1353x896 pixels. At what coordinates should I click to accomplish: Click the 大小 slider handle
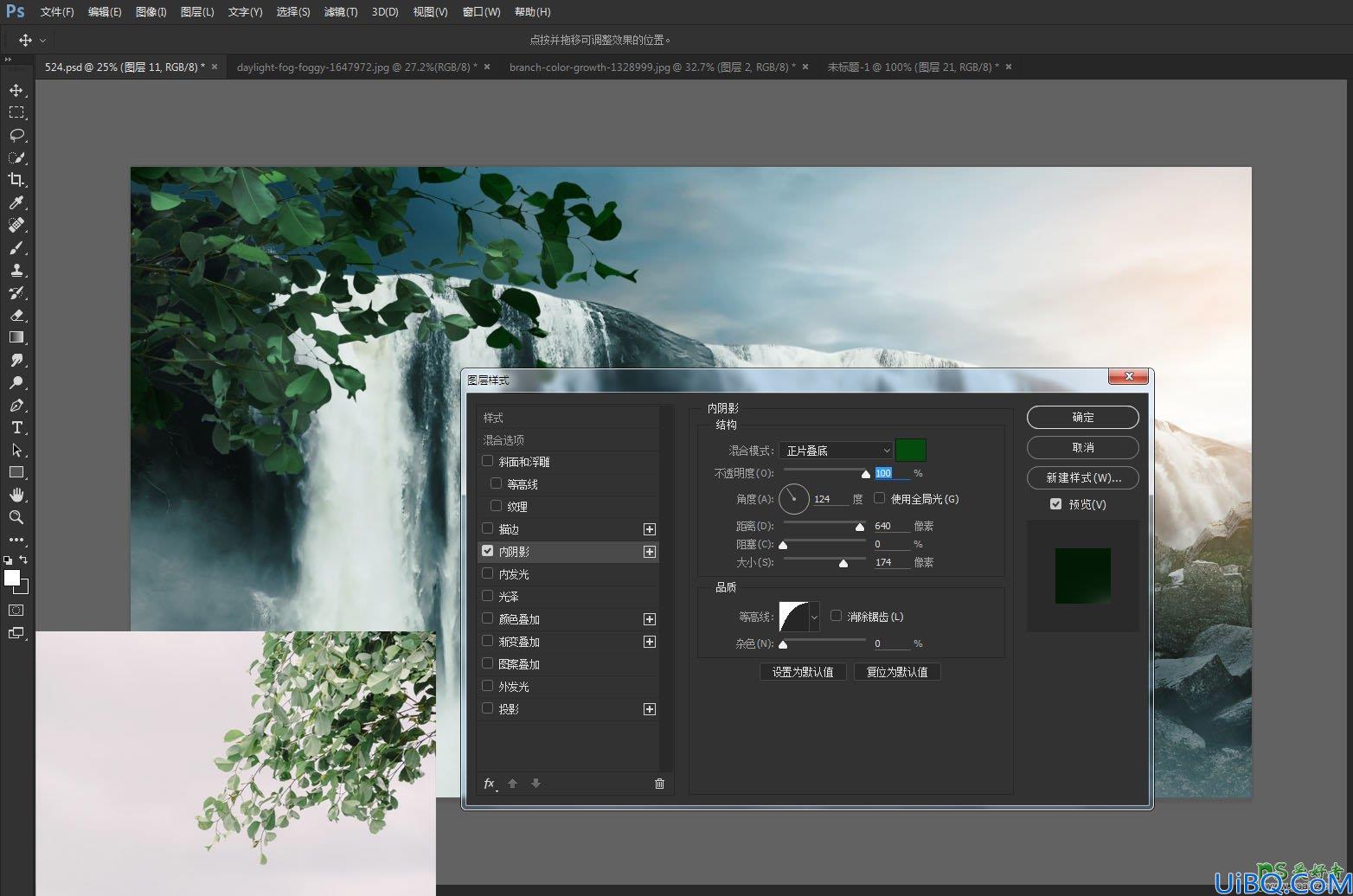pyautogui.click(x=843, y=563)
